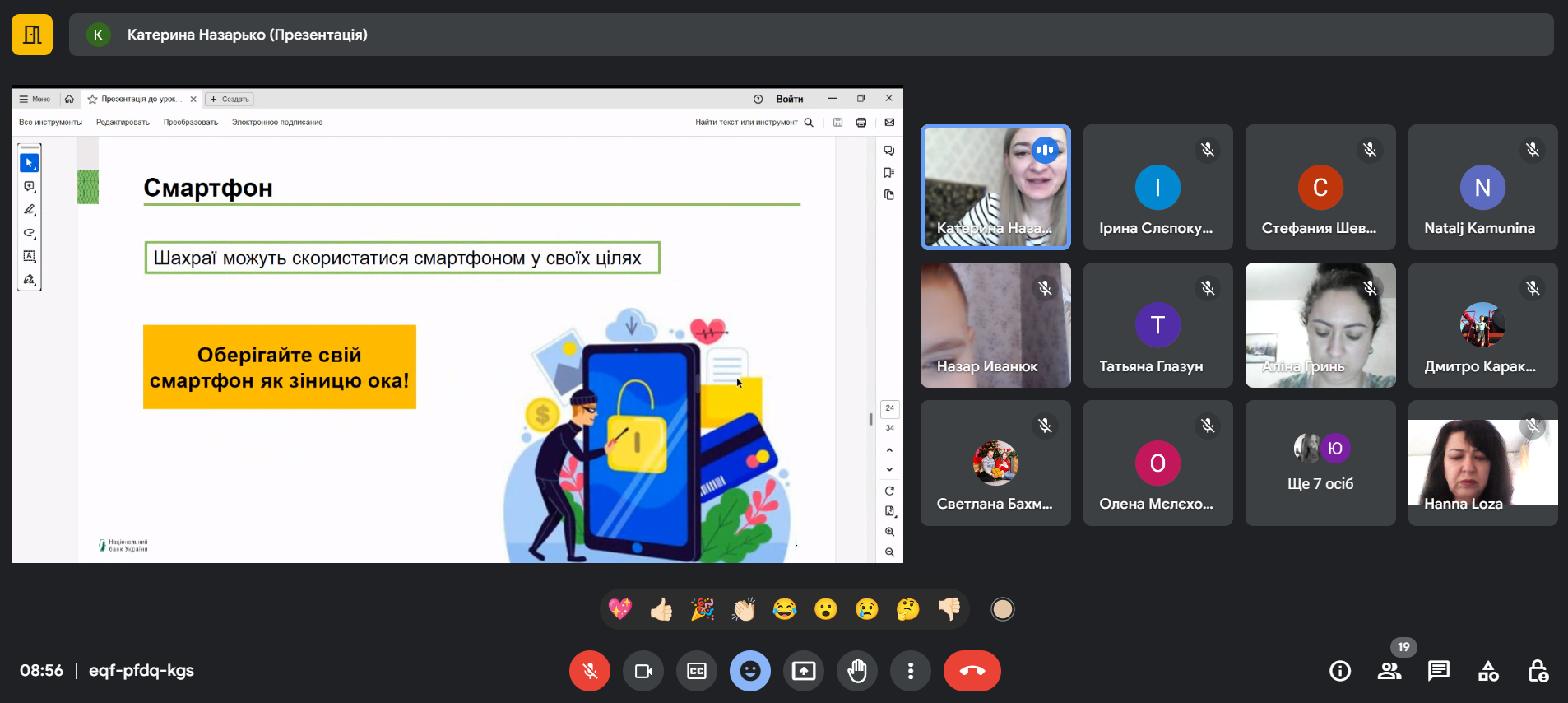Send the laughing face reaction

coord(785,609)
